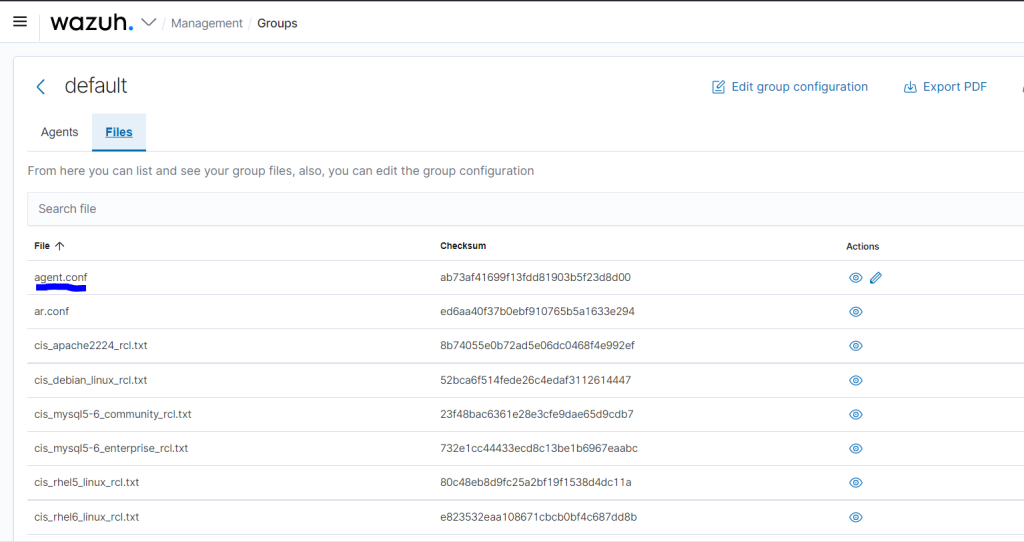Select the Files tab
The width and height of the screenshot is (1024, 542).
pos(119,132)
